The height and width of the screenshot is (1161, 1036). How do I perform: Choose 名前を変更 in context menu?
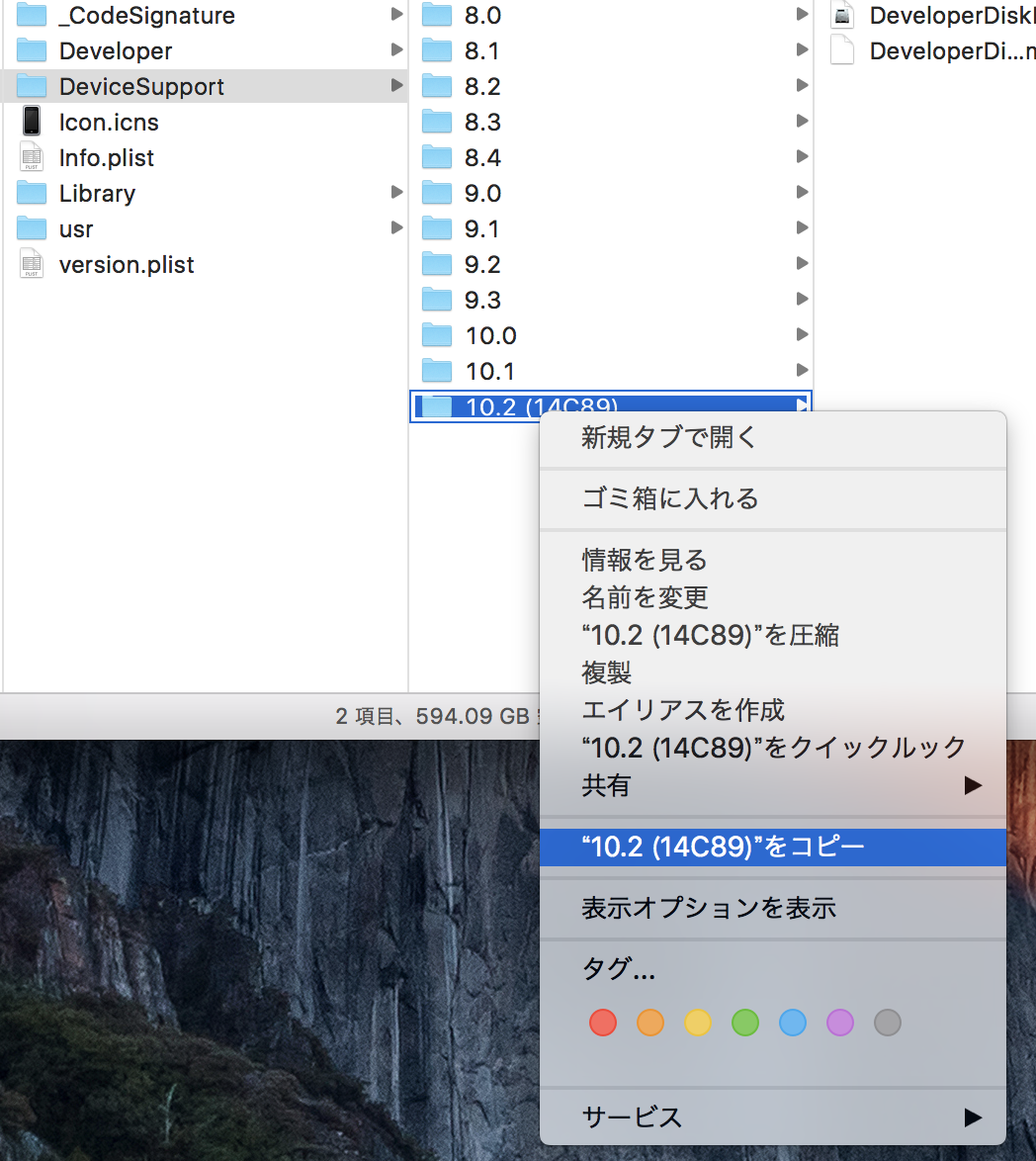645,597
